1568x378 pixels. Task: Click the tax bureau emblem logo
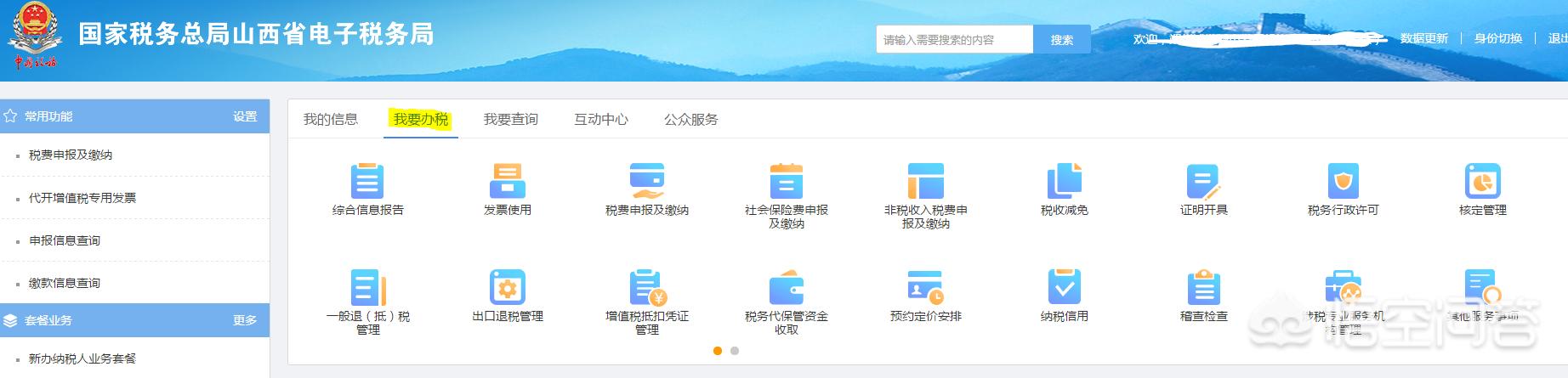tap(34, 36)
